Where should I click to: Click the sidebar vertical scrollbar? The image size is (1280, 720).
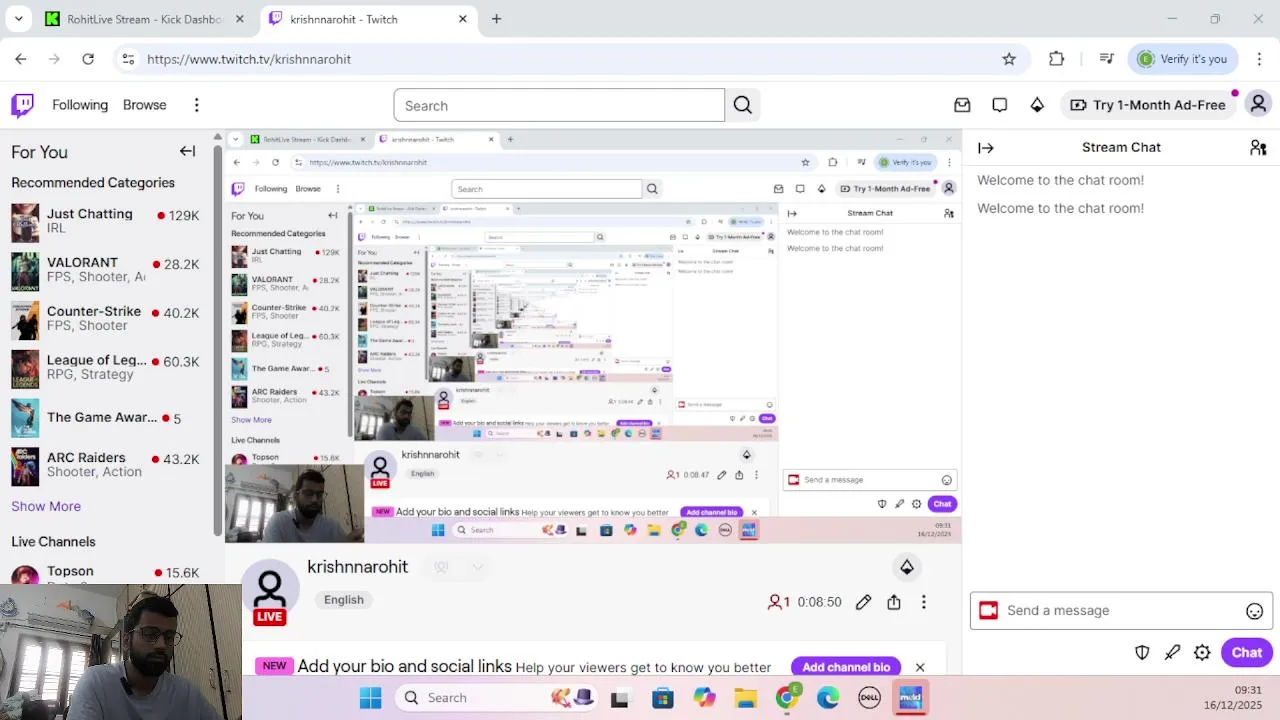point(217,340)
